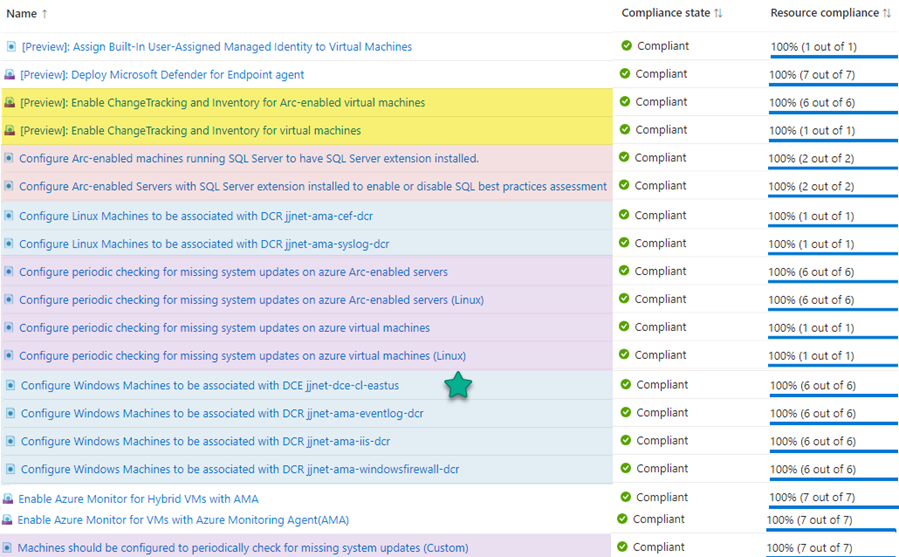Click initiative icon beside ChangeTracking for Arc-enabled virtual machines
The width and height of the screenshot is (899, 557).
click(x=10, y=103)
